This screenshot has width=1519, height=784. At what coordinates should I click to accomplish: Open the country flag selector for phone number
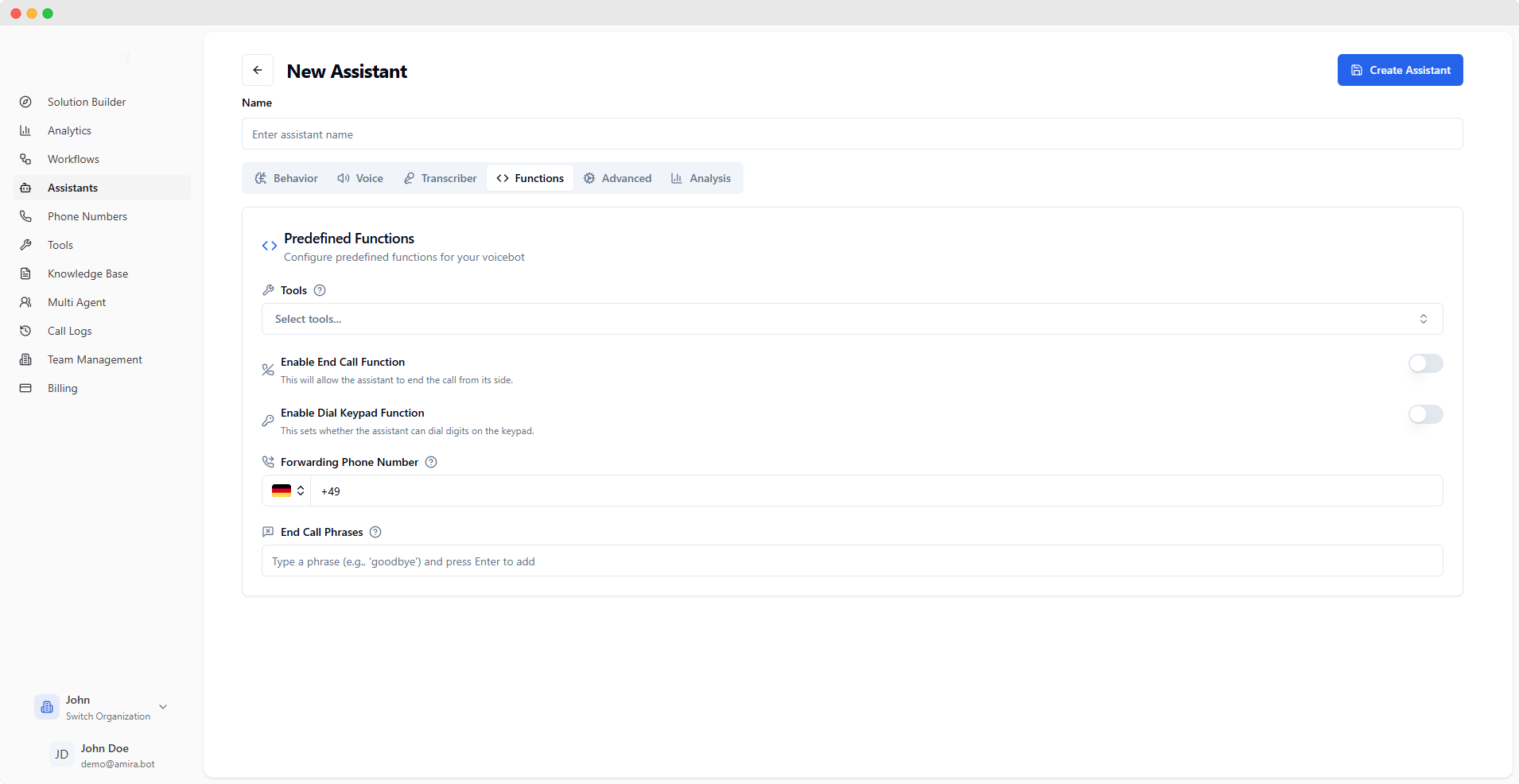tap(287, 491)
